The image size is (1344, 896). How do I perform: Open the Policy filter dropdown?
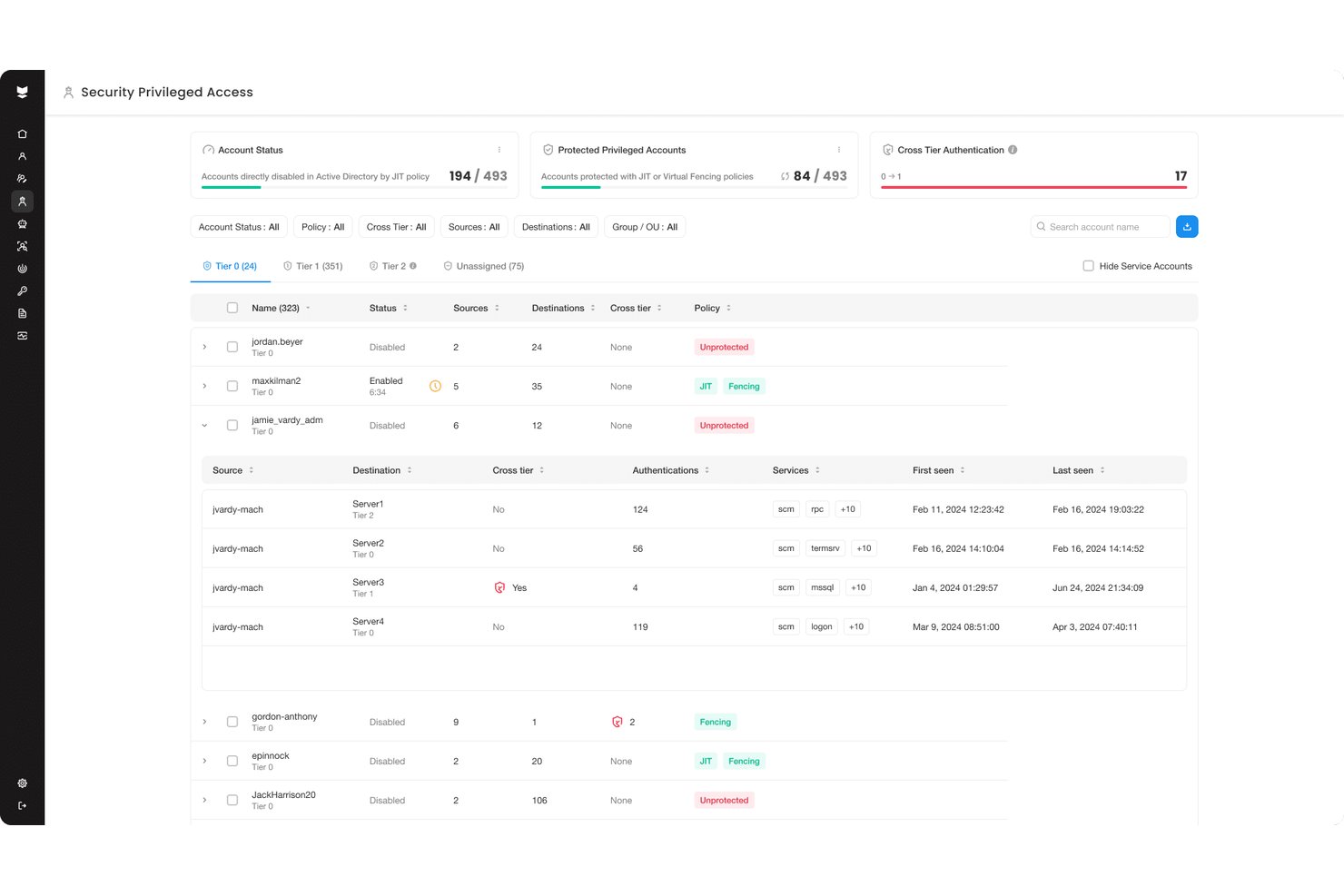322,227
